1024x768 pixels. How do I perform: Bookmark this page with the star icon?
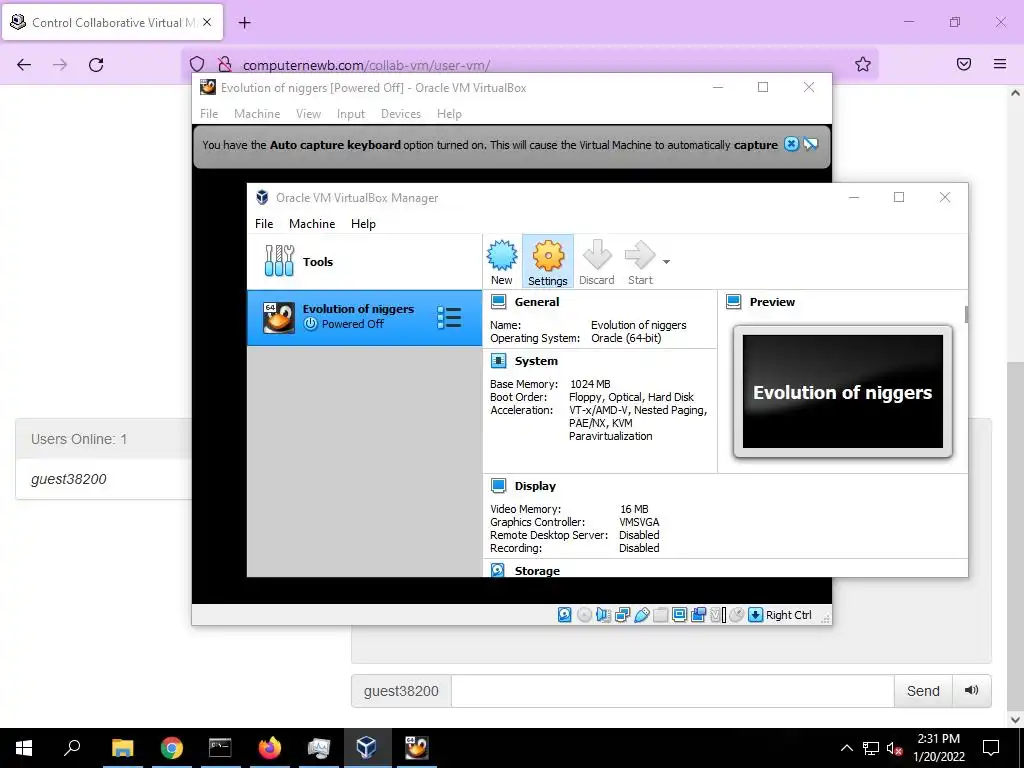click(x=863, y=64)
